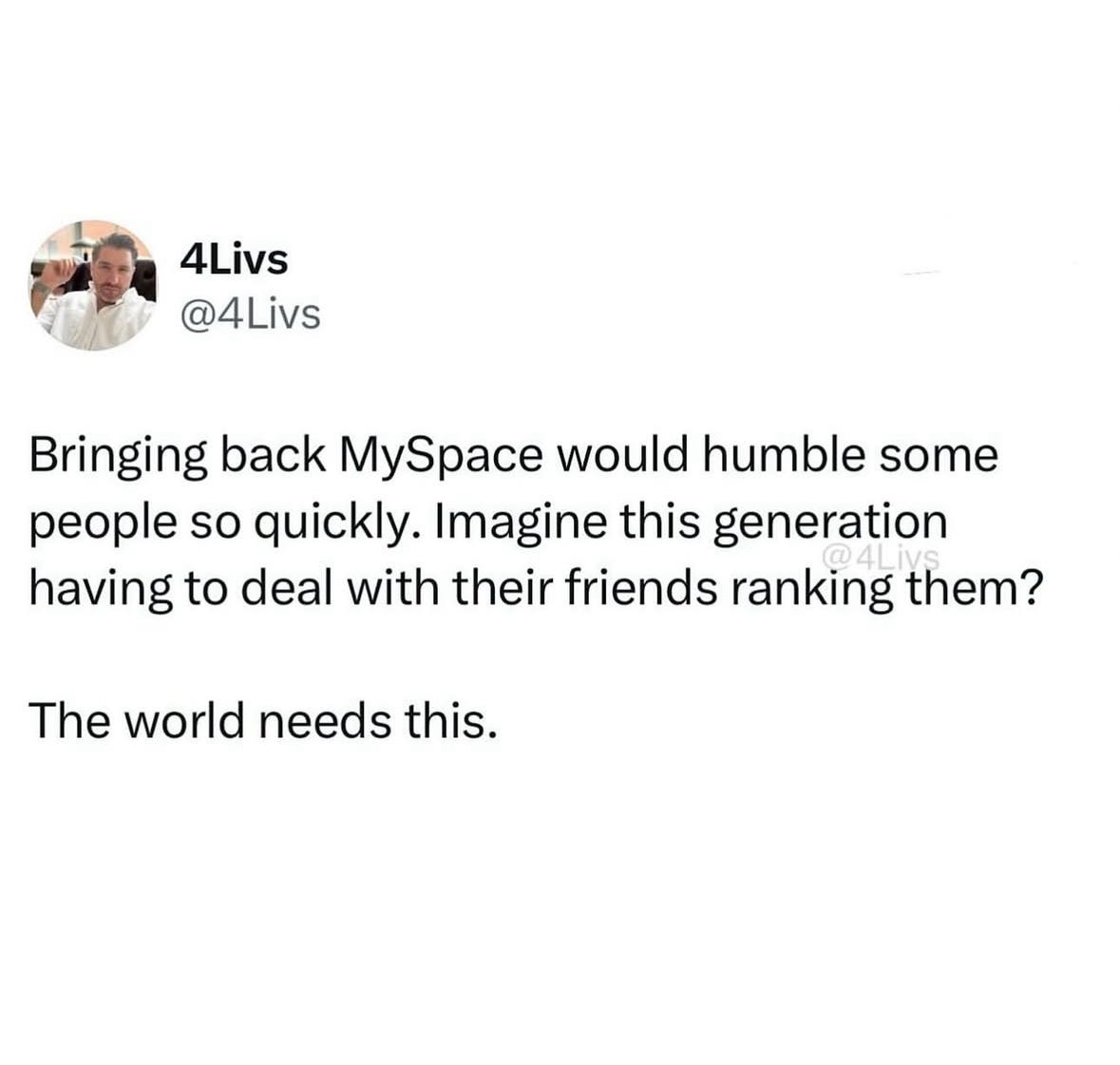Open the @4Livs handle below the name
The width and height of the screenshot is (1120, 1065).
pyautogui.click(x=250, y=314)
